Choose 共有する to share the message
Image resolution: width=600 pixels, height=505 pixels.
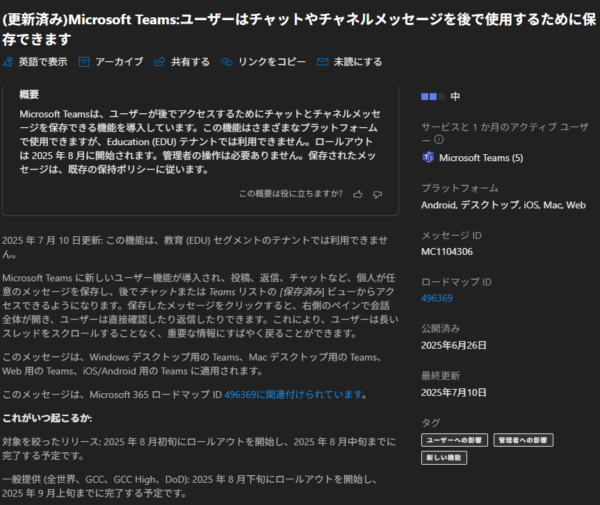pos(190,62)
